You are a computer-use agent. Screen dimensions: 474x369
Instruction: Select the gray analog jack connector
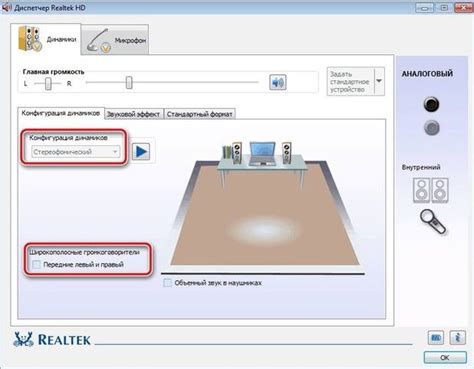(431, 128)
